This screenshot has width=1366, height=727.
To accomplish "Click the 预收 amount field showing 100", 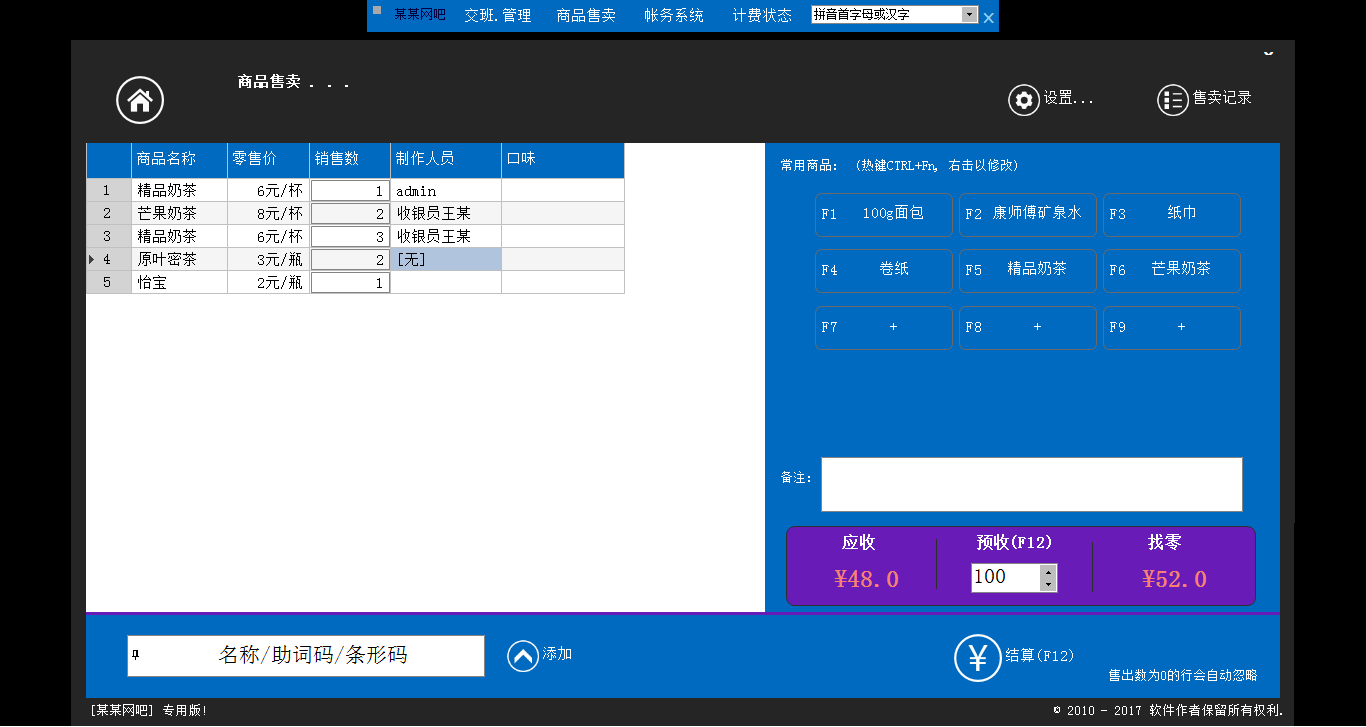I will click(x=1006, y=577).
